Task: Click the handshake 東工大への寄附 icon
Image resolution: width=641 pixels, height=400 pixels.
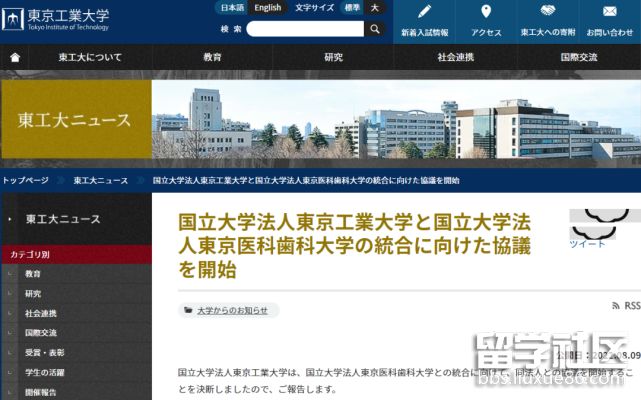Action: (x=548, y=11)
